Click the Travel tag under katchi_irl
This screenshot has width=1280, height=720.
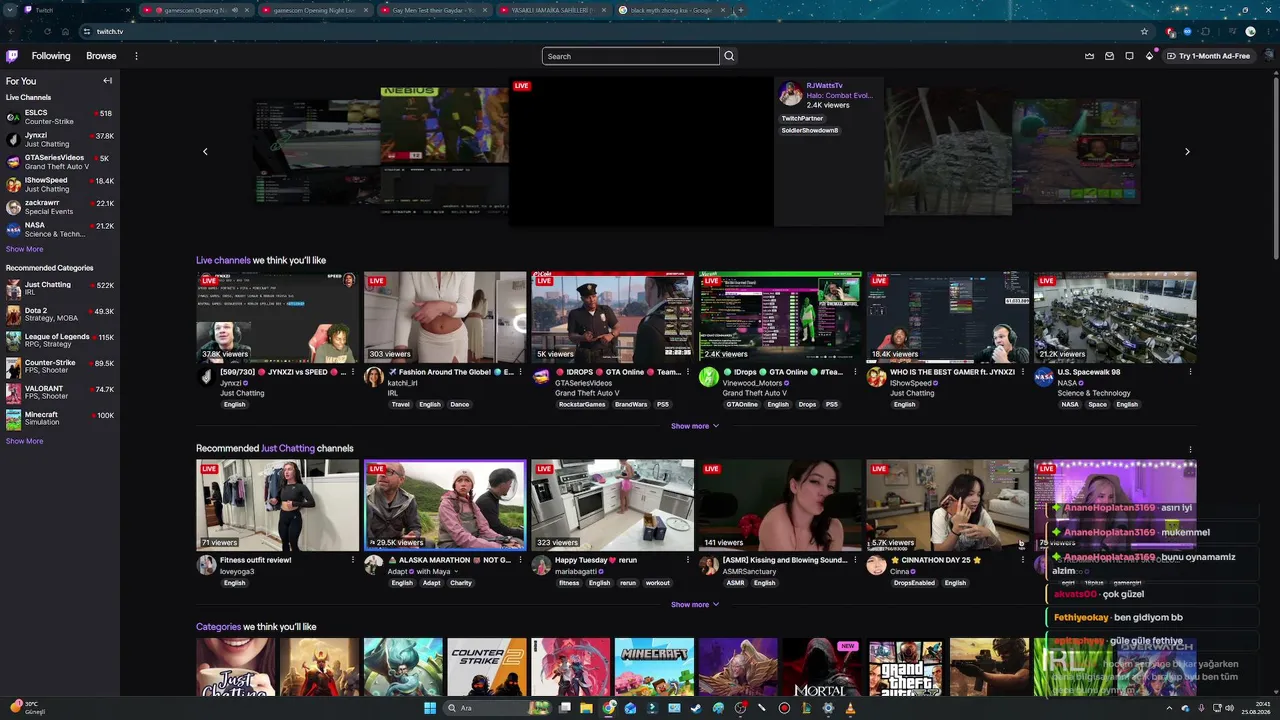point(400,404)
